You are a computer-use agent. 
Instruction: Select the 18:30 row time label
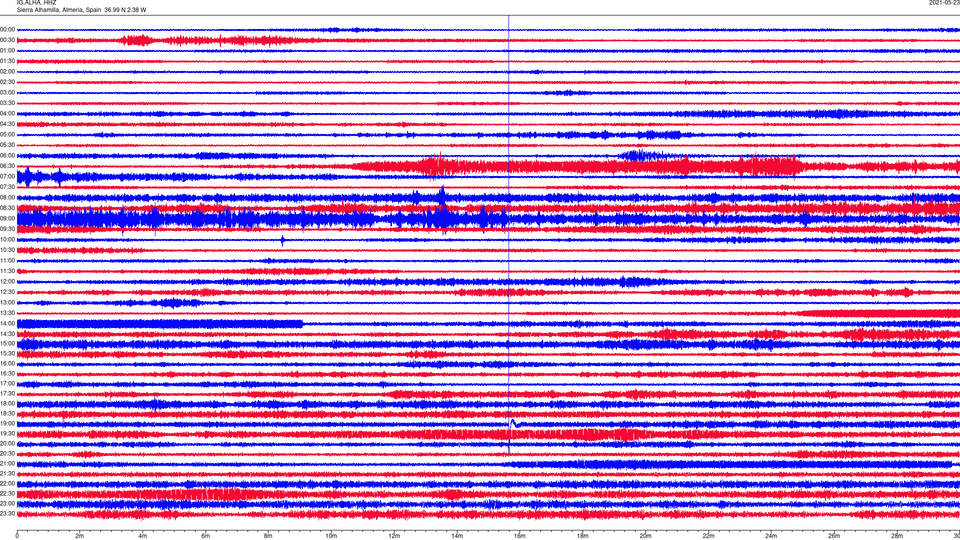[7, 413]
